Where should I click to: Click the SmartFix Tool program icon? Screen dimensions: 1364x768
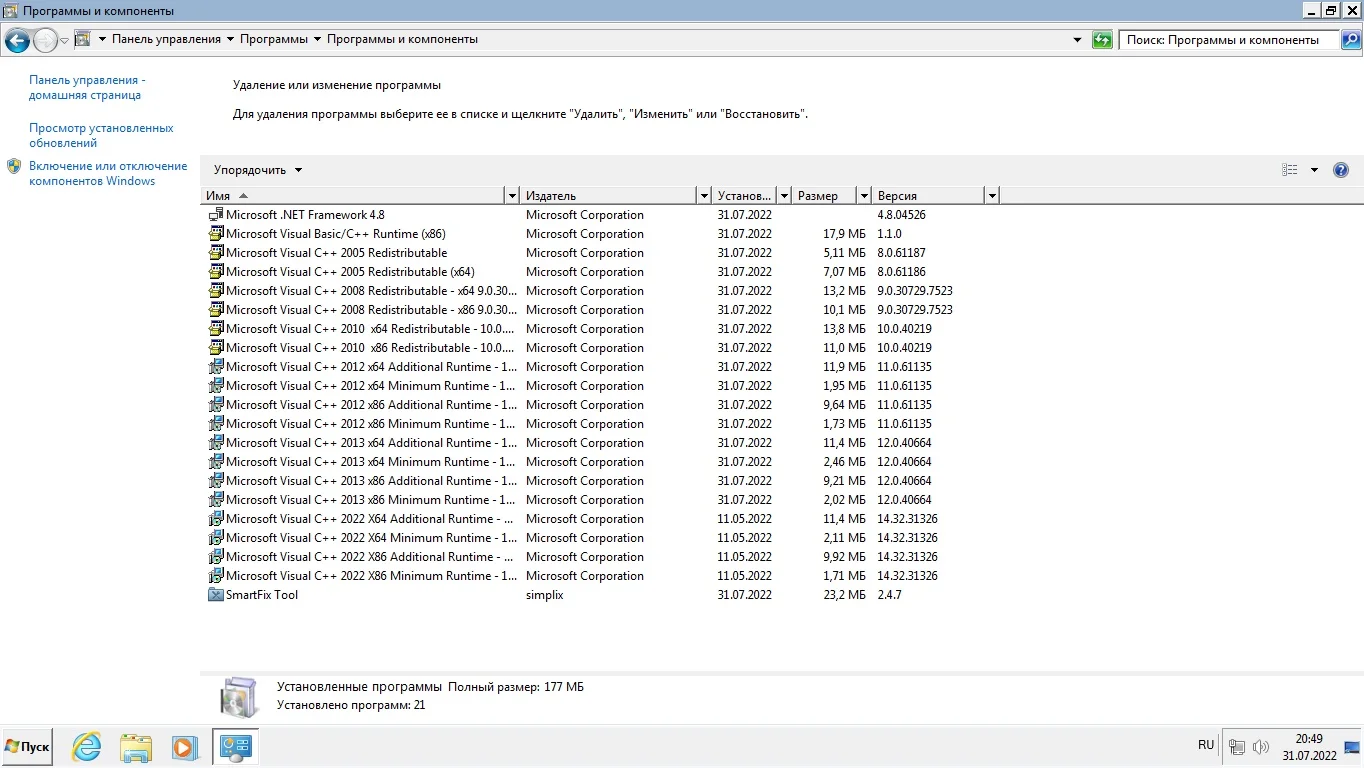coord(215,595)
